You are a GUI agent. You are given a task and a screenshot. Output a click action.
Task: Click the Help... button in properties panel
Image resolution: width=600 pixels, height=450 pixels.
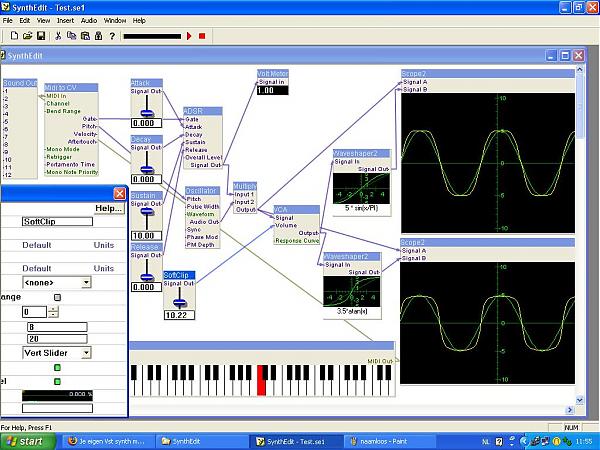coord(109,208)
